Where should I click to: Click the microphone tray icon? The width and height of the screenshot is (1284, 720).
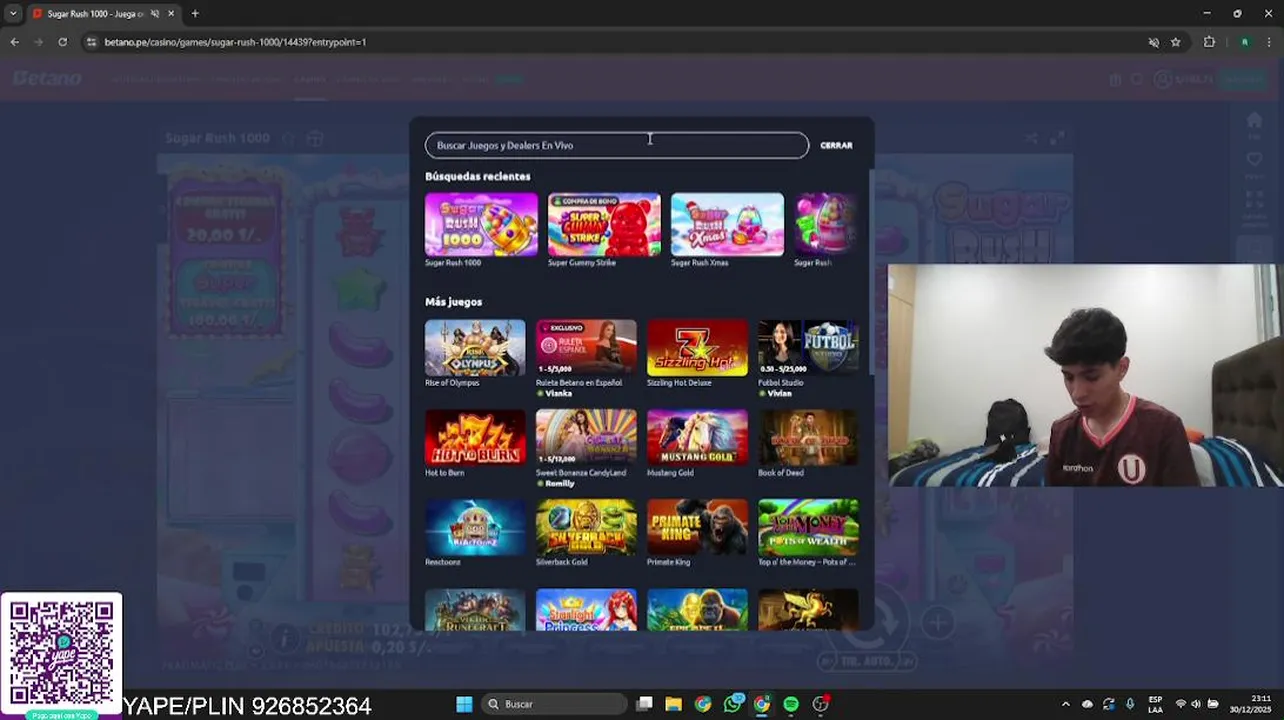point(1130,704)
